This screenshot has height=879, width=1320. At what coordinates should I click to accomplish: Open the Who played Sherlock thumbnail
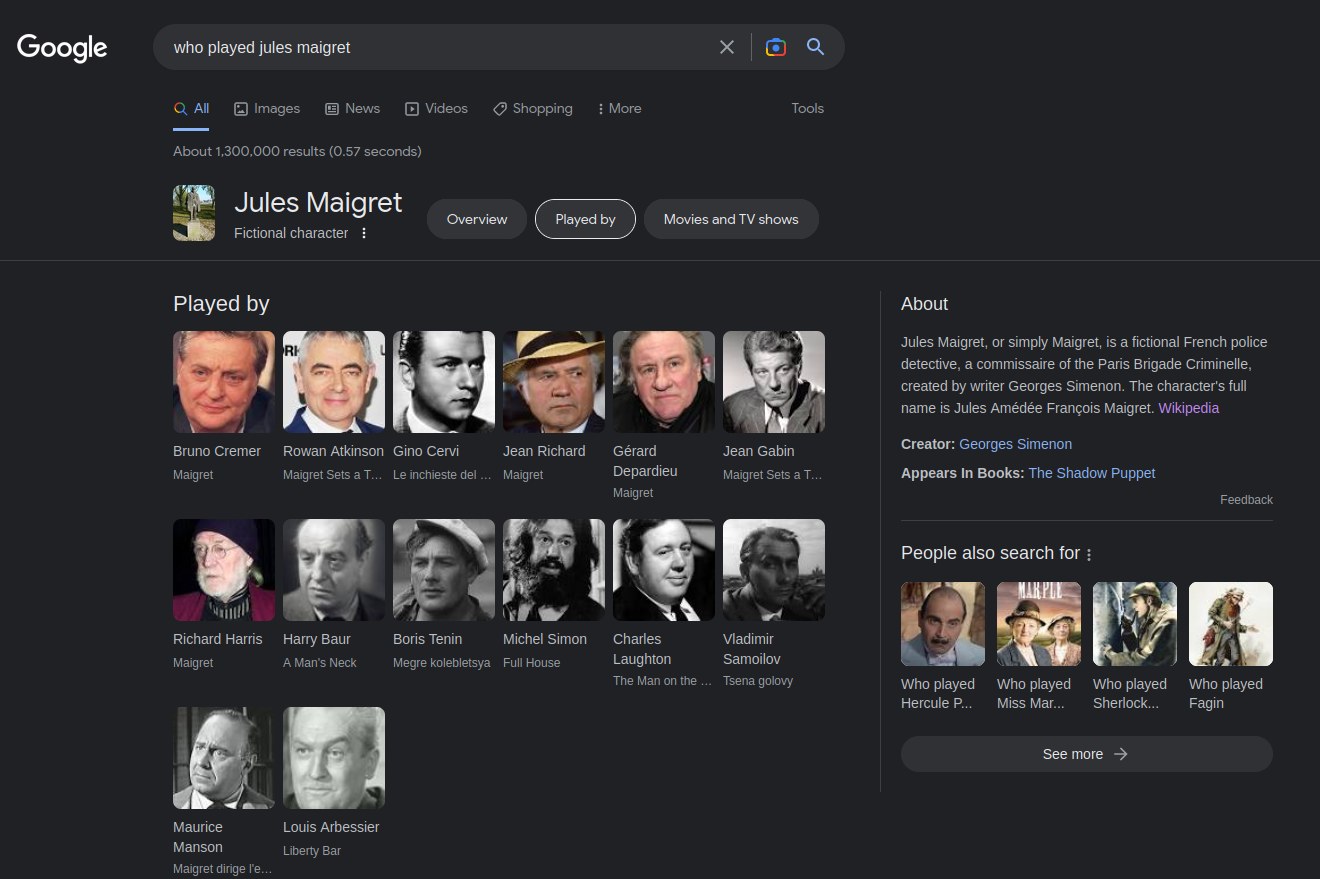(1135, 624)
